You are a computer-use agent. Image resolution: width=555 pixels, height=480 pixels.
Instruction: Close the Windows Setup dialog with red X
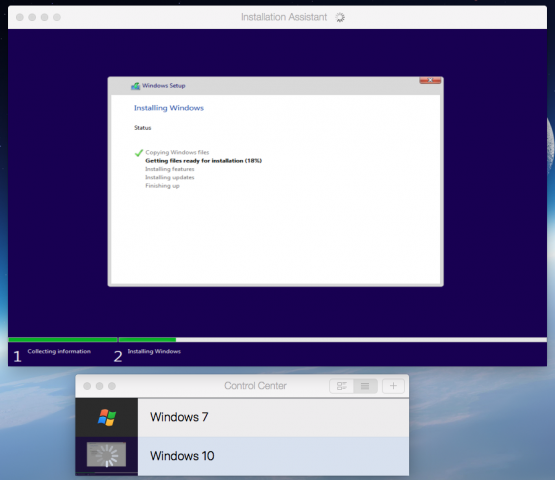coord(430,80)
